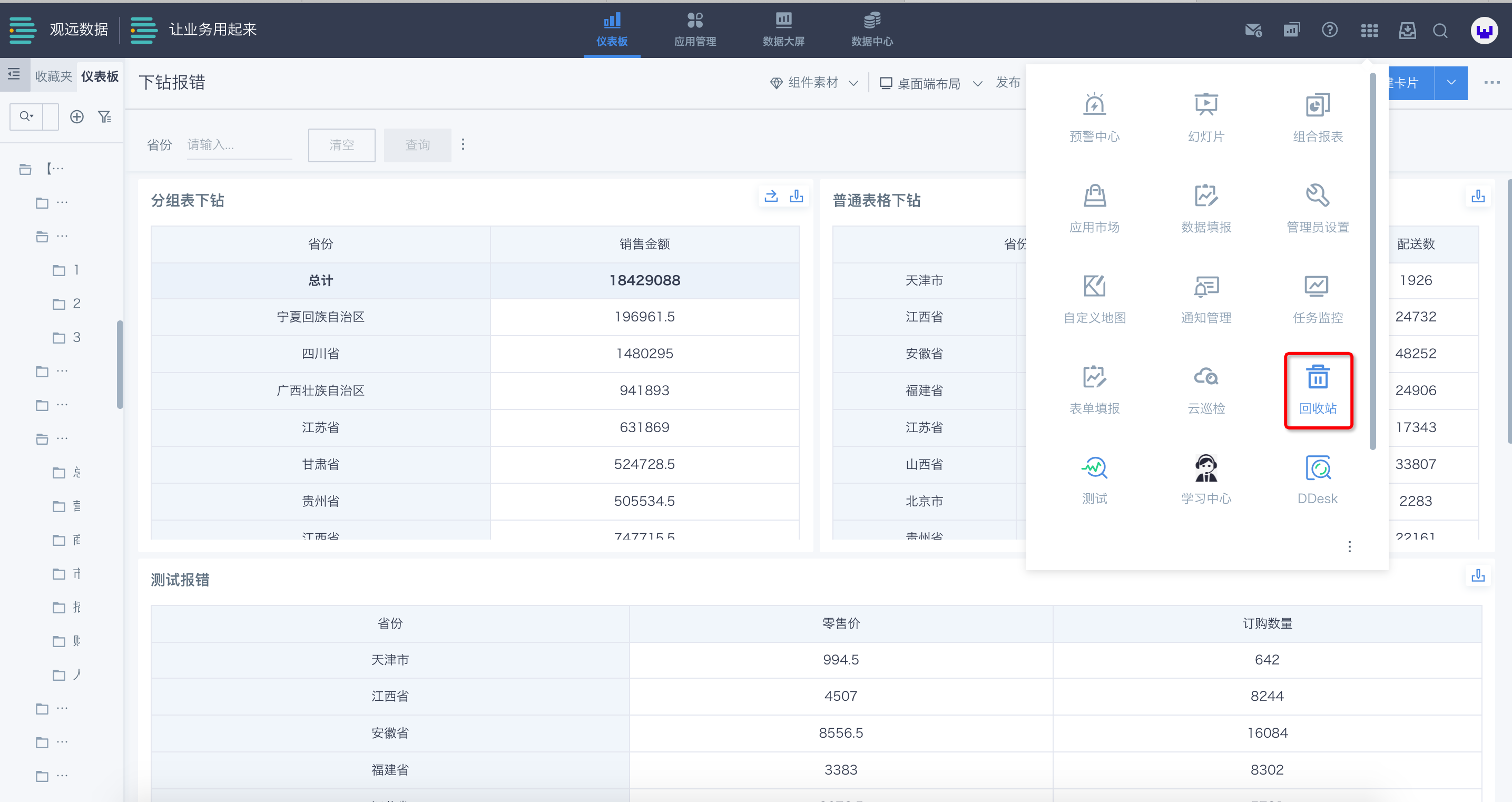Click the 配送数 column header
This screenshot has height=802, width=1512.
pyautogui.click(x=1416, y=244)
